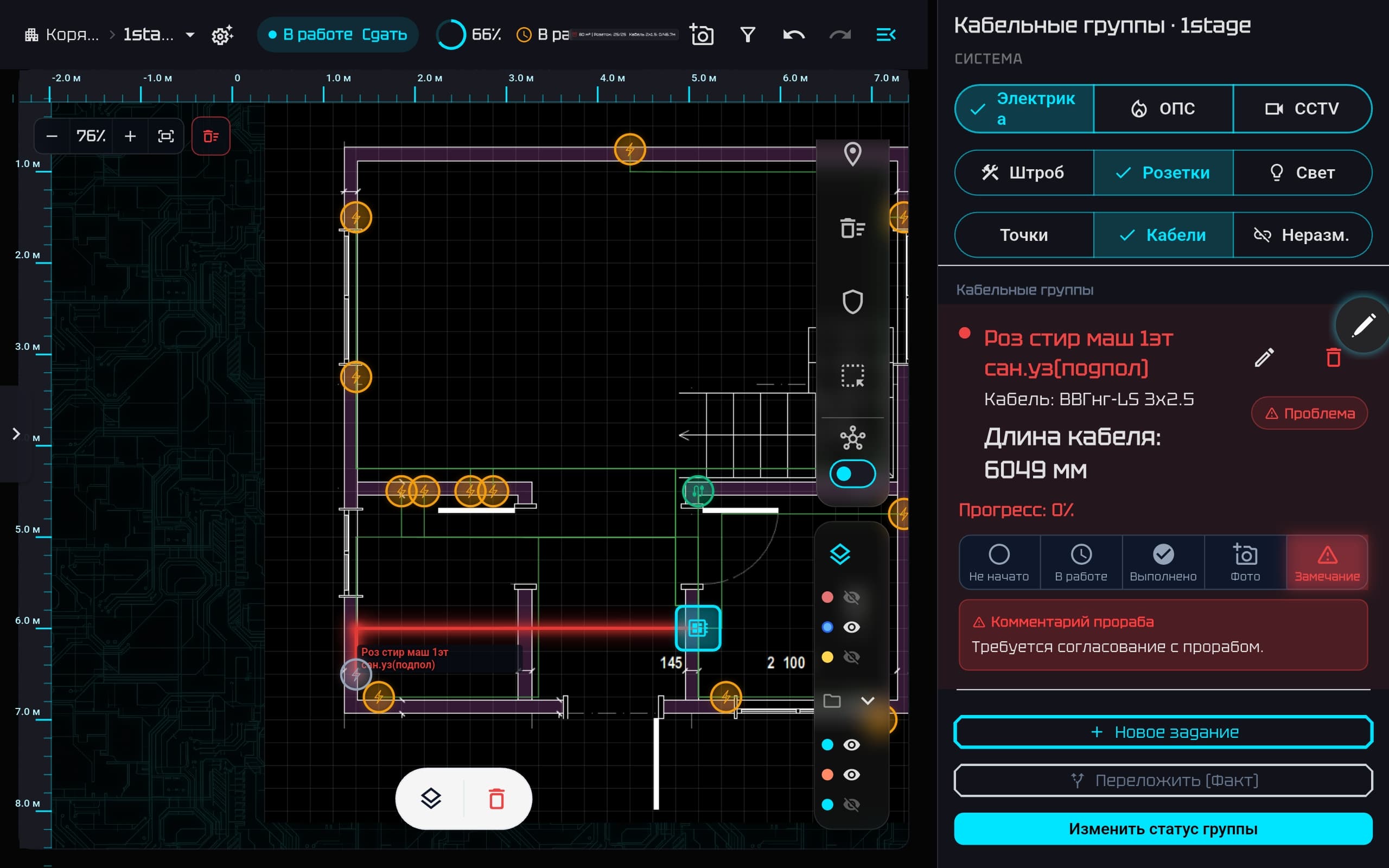
Task: Open the 1sta... stage dropdown arrow
Action: [x=190, y=35]
